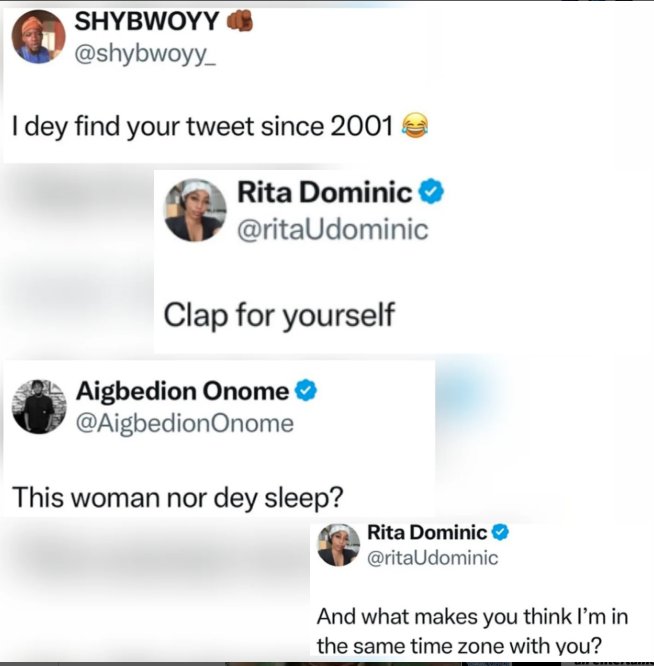Click the verified badge next to Aigbedion Onome
Image resolution: width=654 pixels, height=666 pixels.
306,391
